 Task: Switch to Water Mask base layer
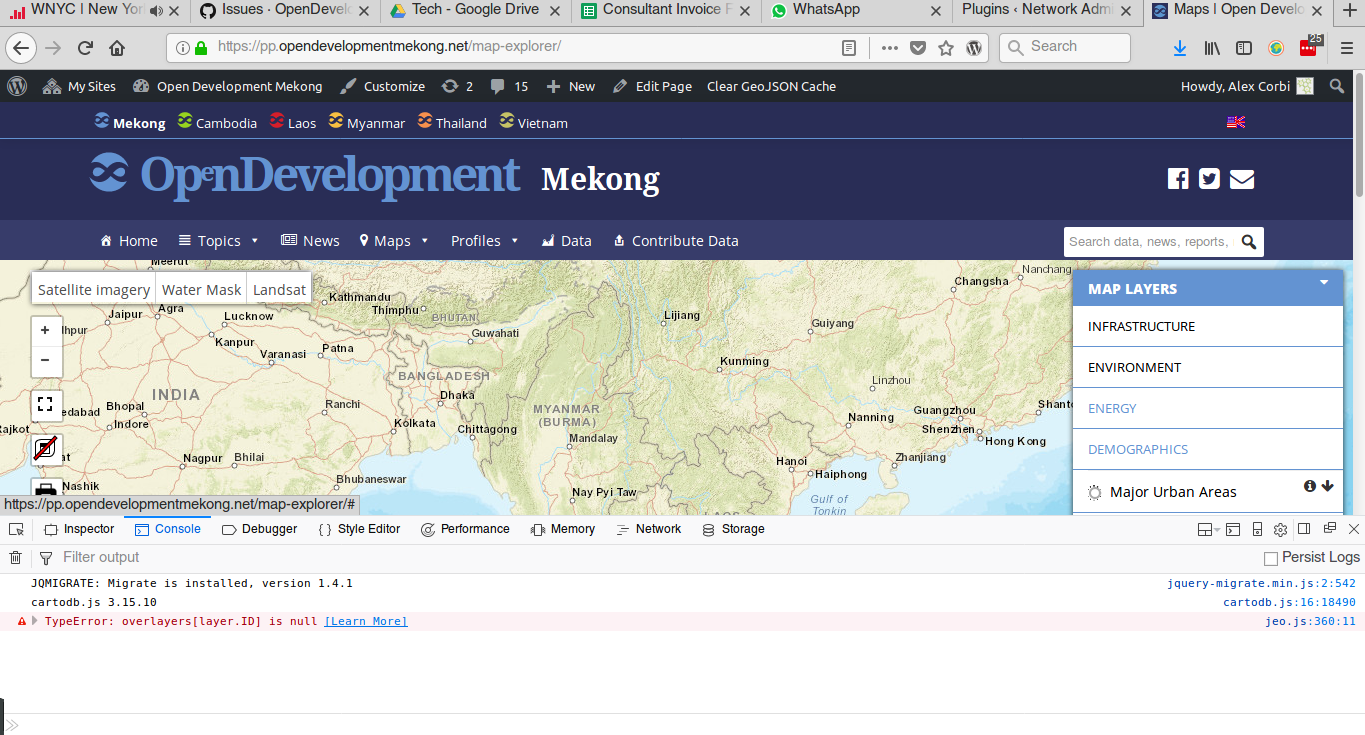(202, 290)
